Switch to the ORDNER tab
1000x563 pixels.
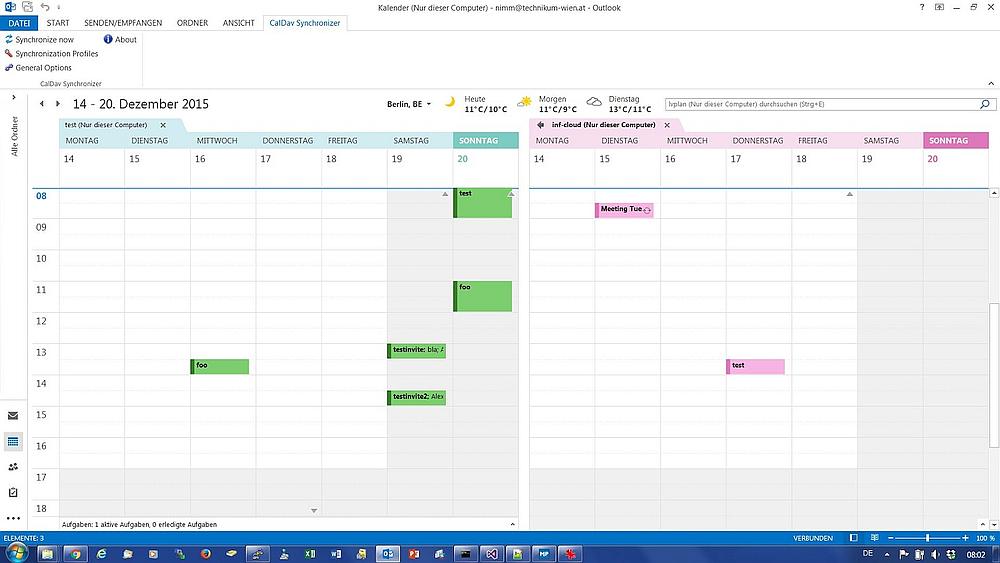point(192,23)
